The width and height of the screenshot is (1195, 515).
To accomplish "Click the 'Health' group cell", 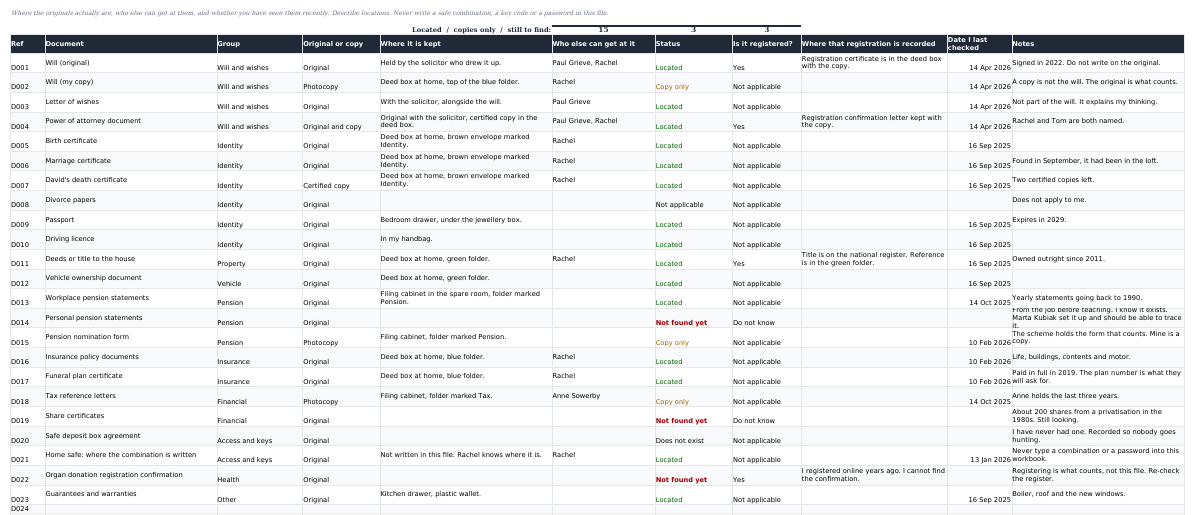I will pos(260,475).
